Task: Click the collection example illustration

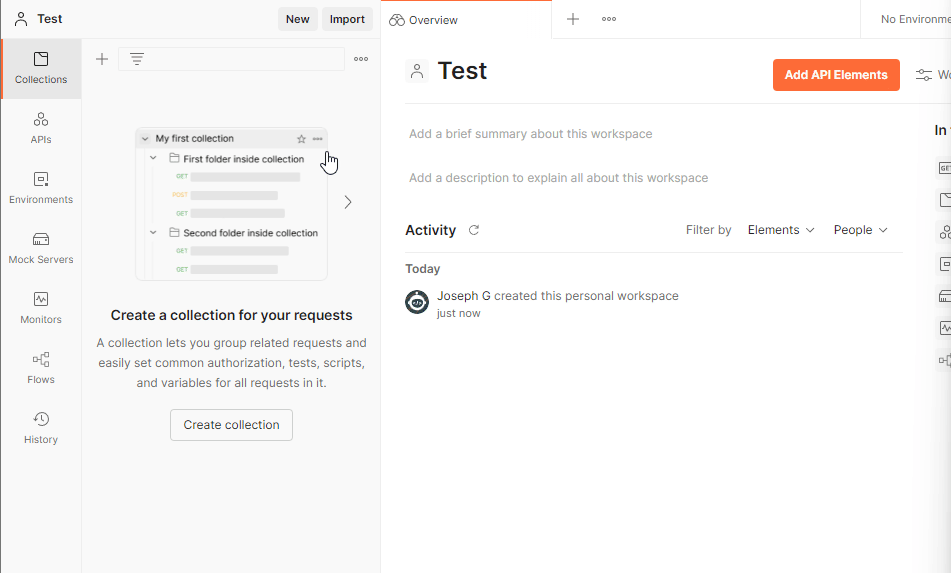Action: (231, 204)
